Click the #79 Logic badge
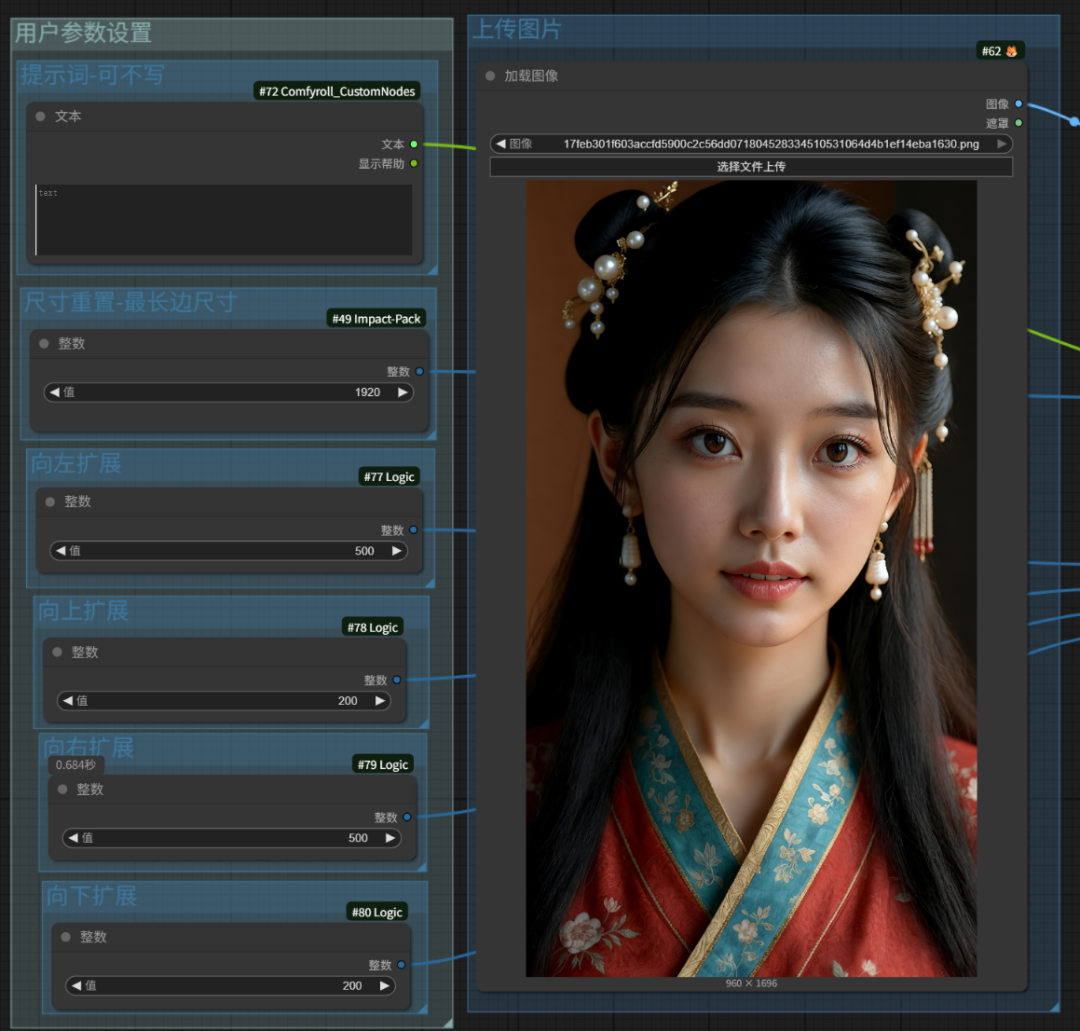The image size is (1080, 1031). point(383,764)
